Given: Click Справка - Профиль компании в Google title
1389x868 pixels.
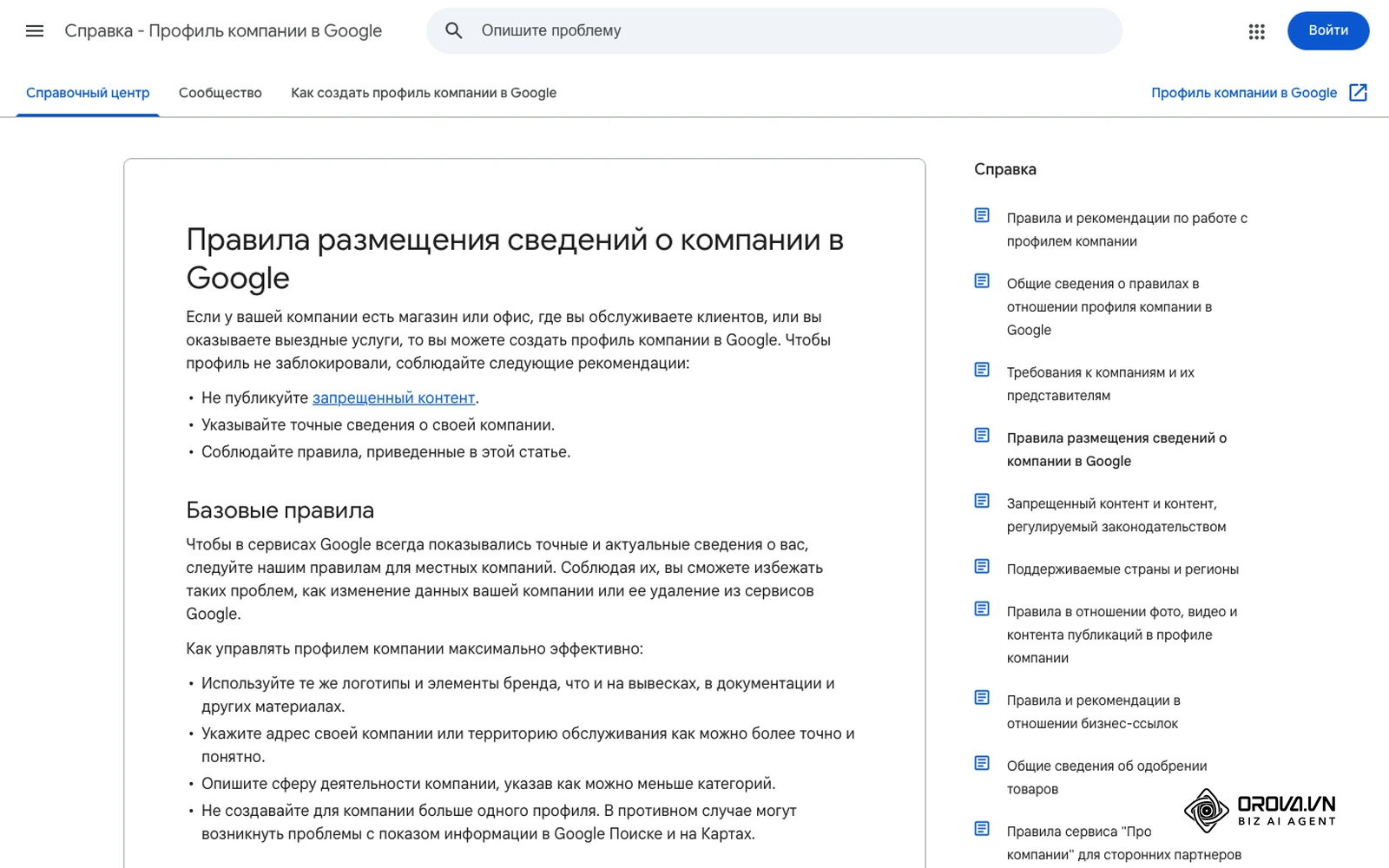Looking at the screenshot, I should tap(223, 31).
